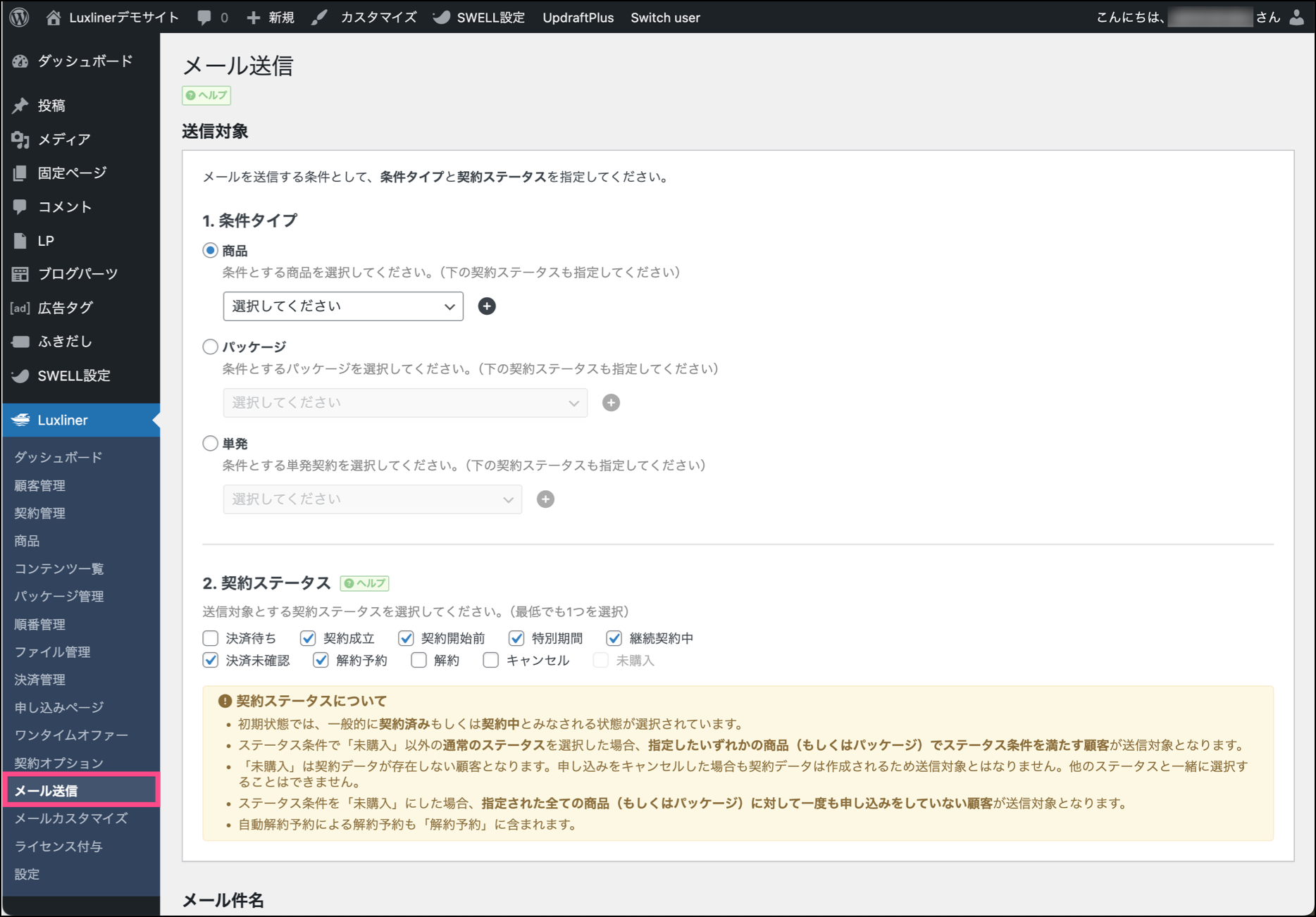The height and width of the screenshot is (917, 1316).
Task: Click the green ヘルプ badge under page title
Action: [x=206, y=95]
